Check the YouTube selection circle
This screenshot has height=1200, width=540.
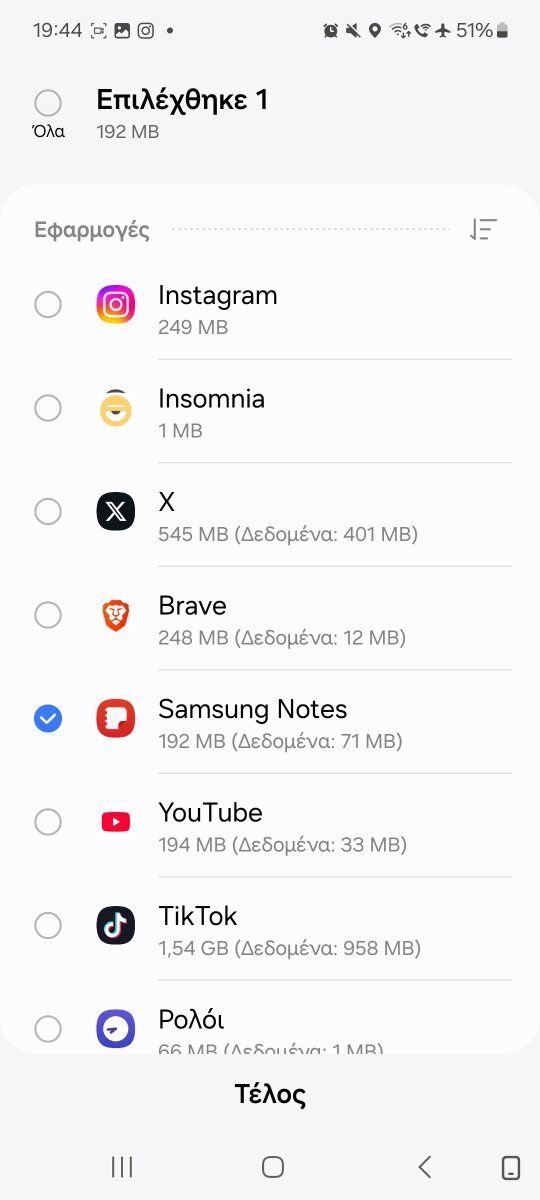(48, 822)
